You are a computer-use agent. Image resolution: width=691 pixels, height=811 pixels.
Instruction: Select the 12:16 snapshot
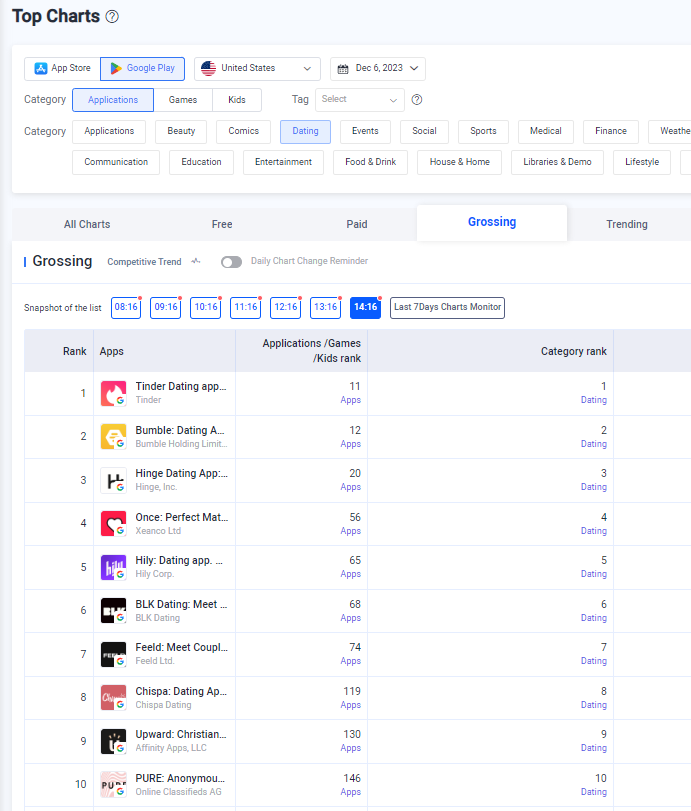286,308
